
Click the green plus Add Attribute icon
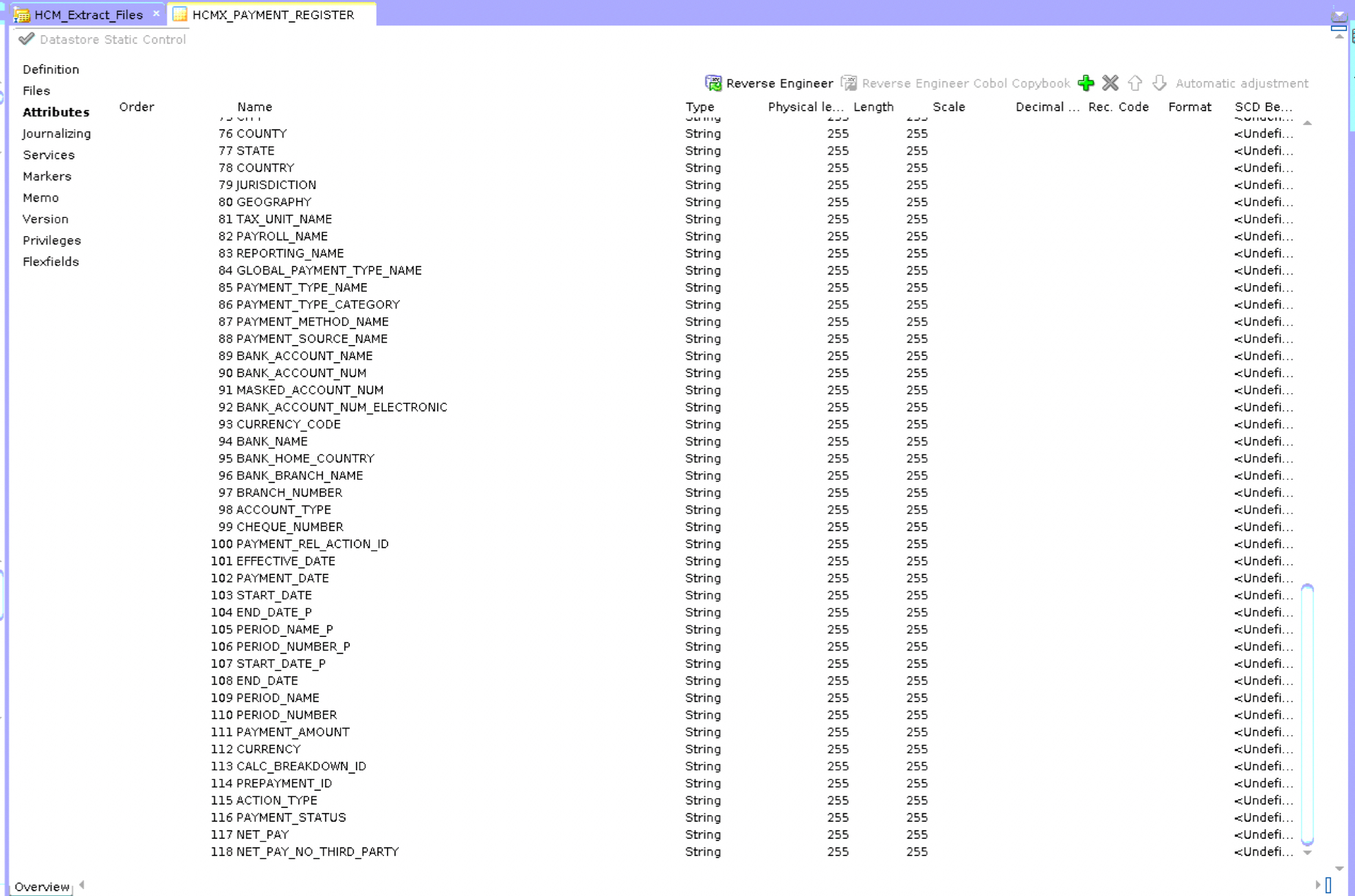(x=1086, y=83)
